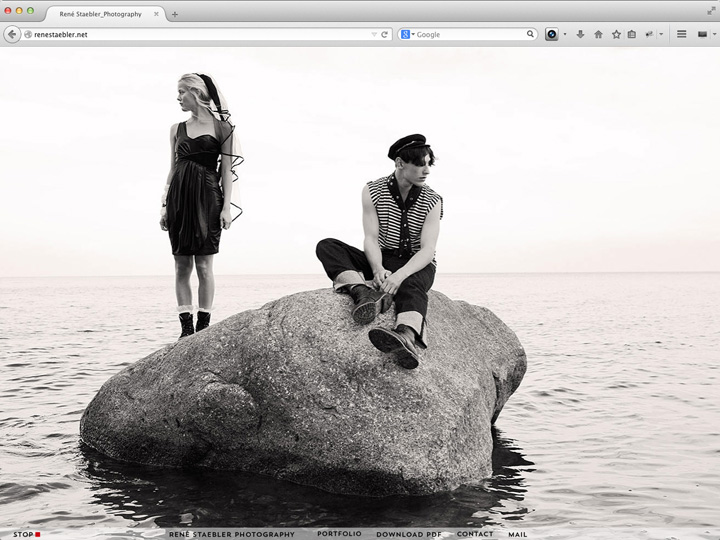
Task: Open the CONTACT link
Action: [x=475, y=534]
